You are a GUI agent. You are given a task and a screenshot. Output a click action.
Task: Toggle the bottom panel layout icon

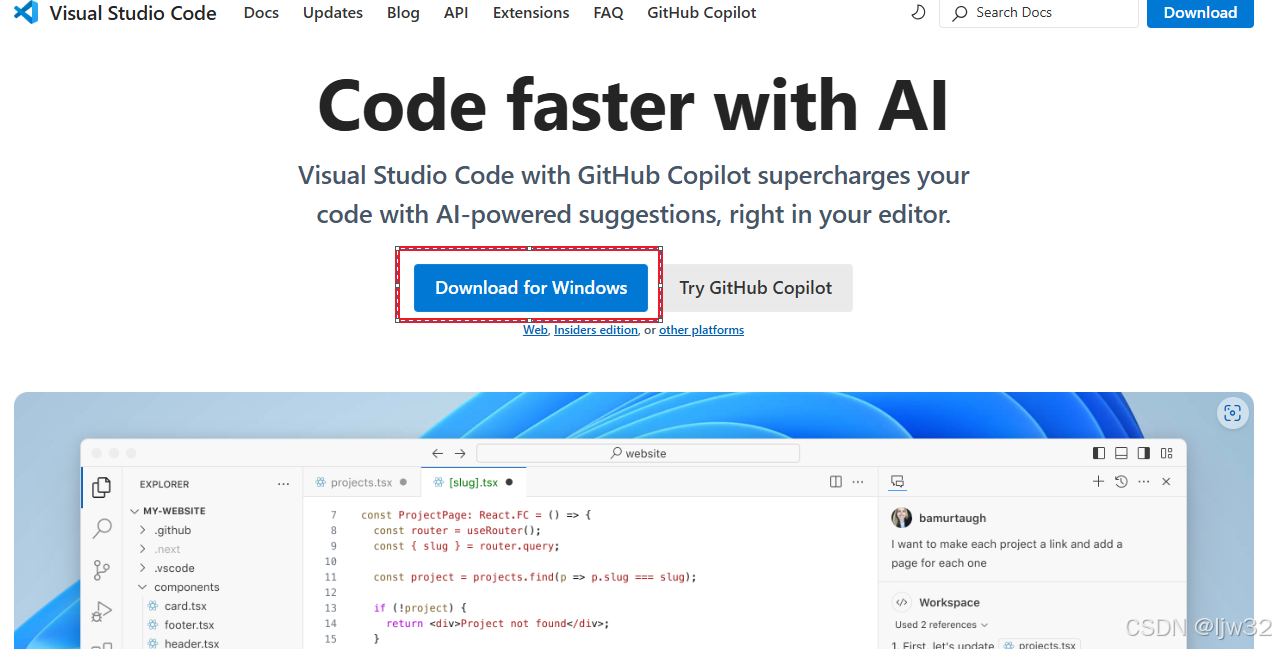click(1121, 453)
